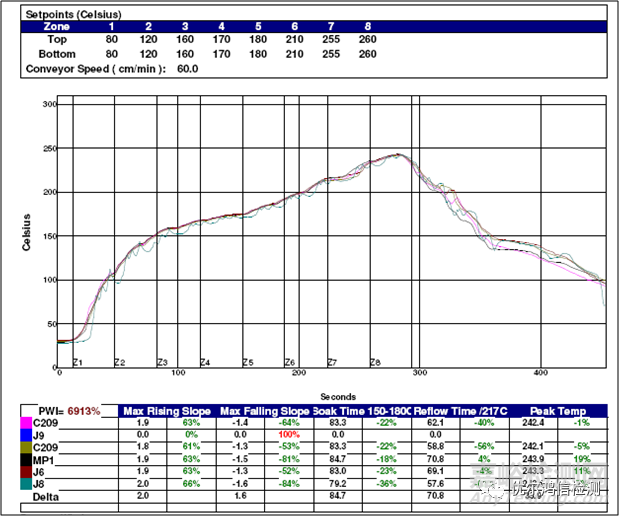Click the Z1 zone marker on chart

coord(77,362)
